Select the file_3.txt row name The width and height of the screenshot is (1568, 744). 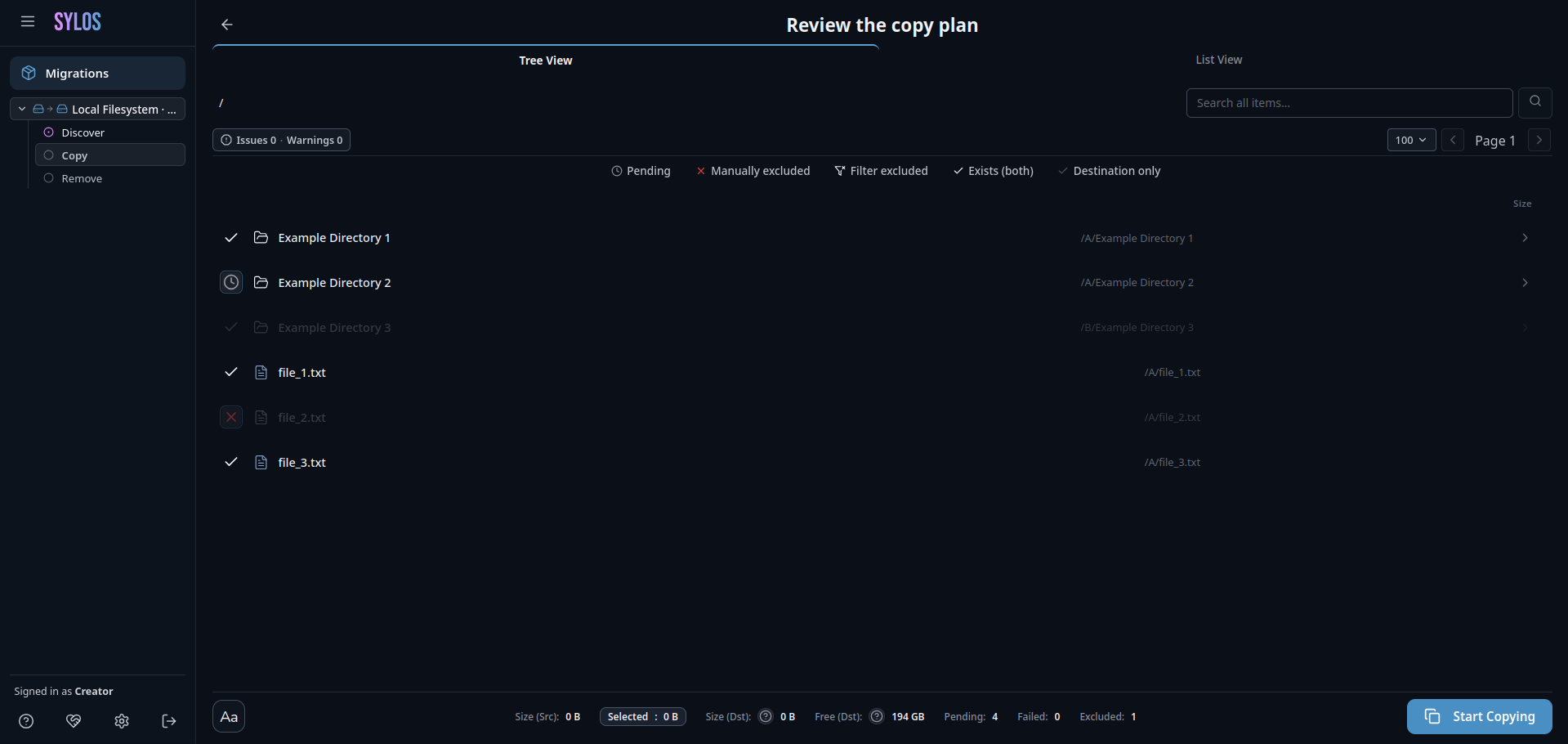302,462
